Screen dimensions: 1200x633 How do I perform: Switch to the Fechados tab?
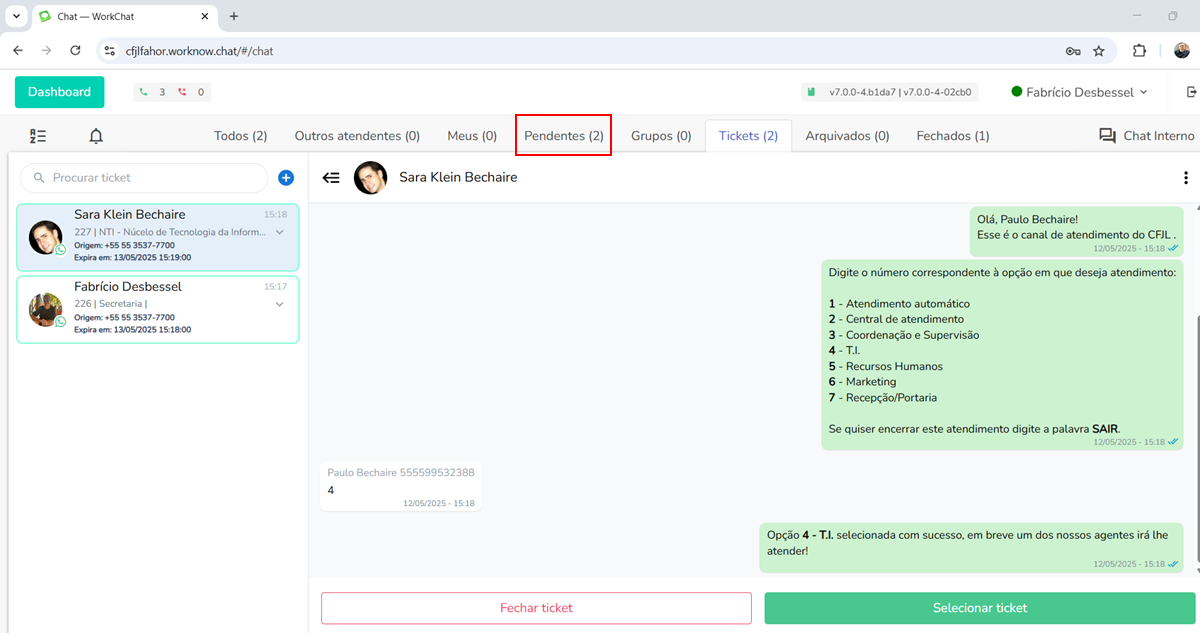(952, 136)
